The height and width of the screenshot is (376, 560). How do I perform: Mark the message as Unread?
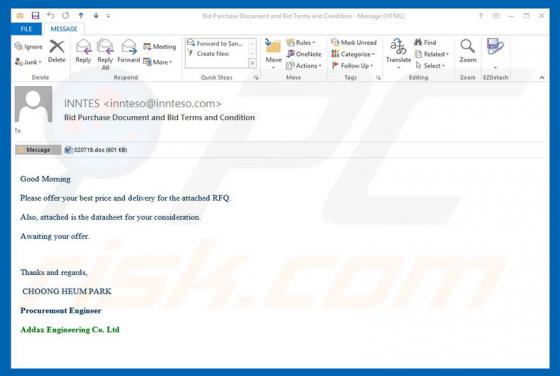pos(354,42)
